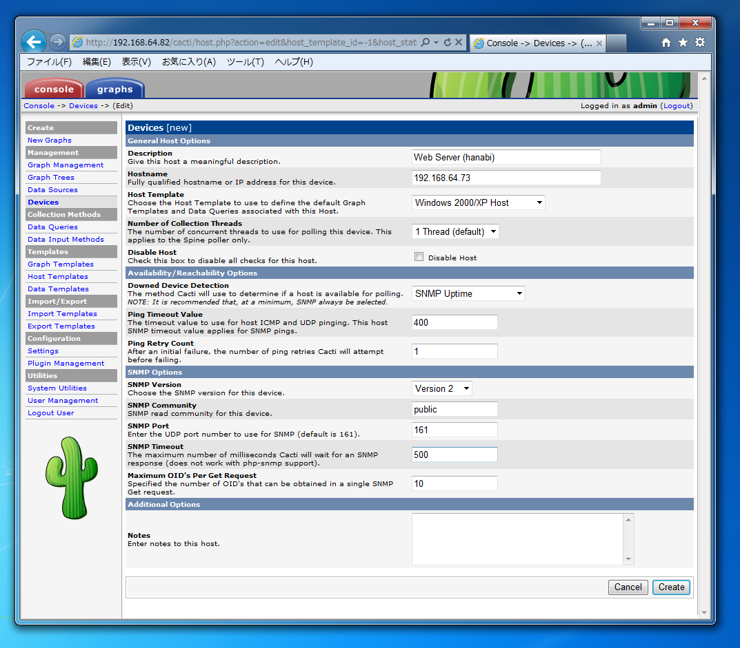The height and width of the screenshot is (648, 740).
Task: Click the browser Forward arrow button
Action: click(57, 42)
